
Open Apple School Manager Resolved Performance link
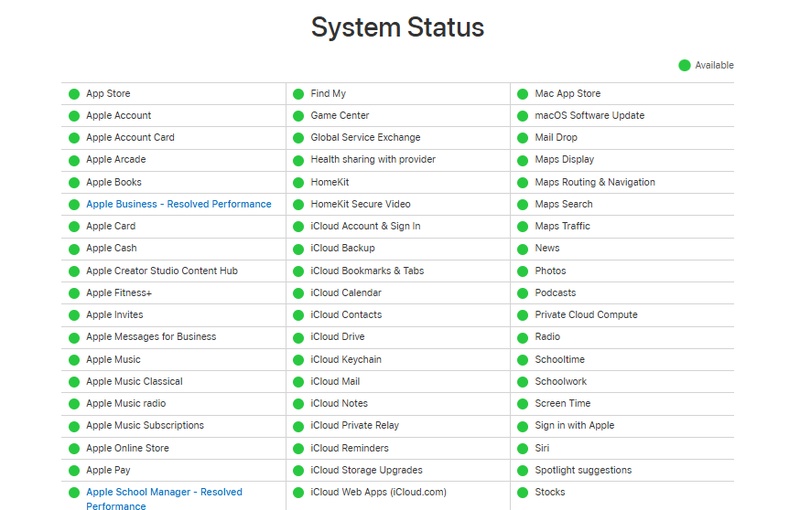(164, 499)
